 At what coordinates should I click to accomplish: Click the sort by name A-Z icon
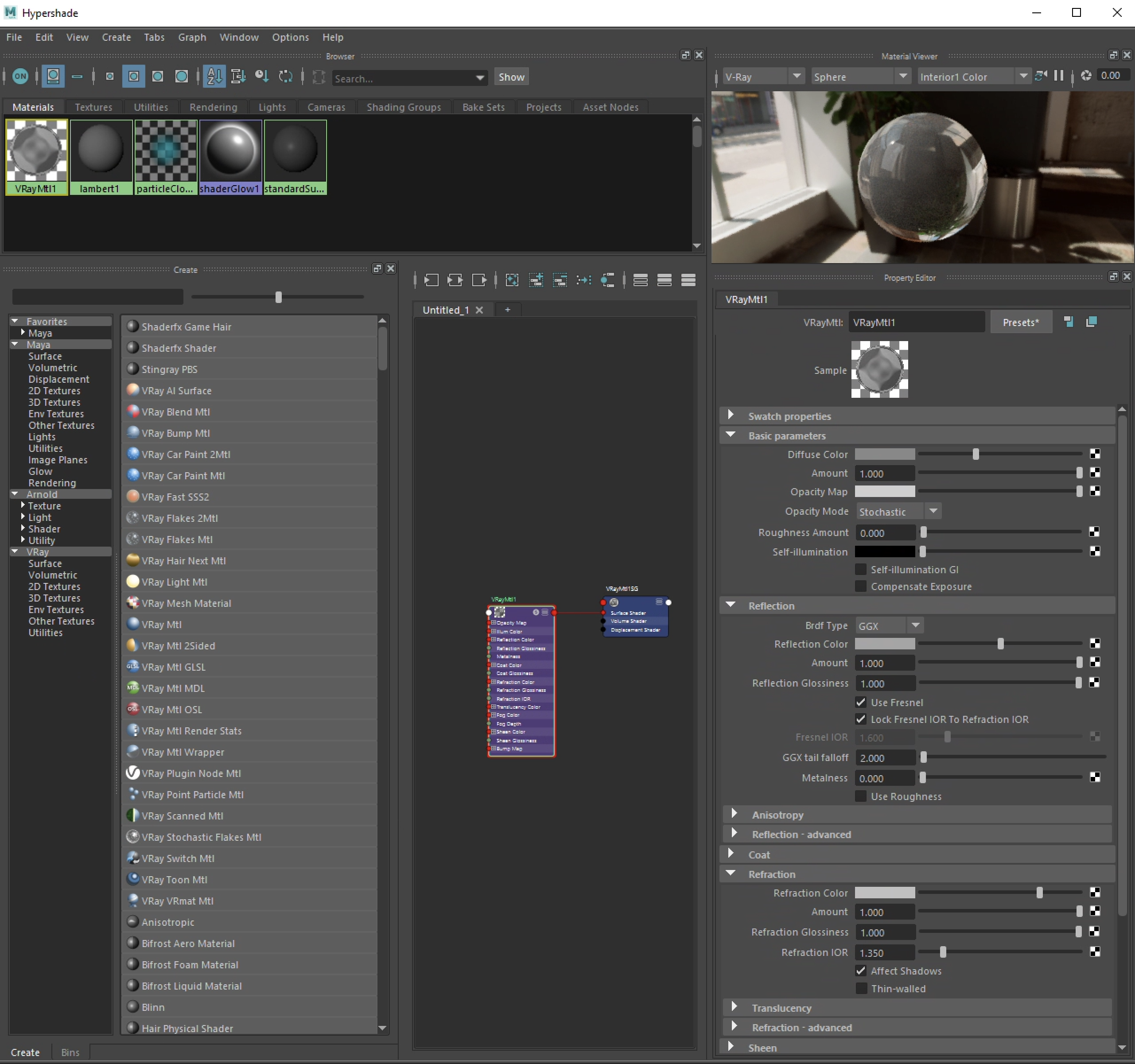tap(214, 77)
